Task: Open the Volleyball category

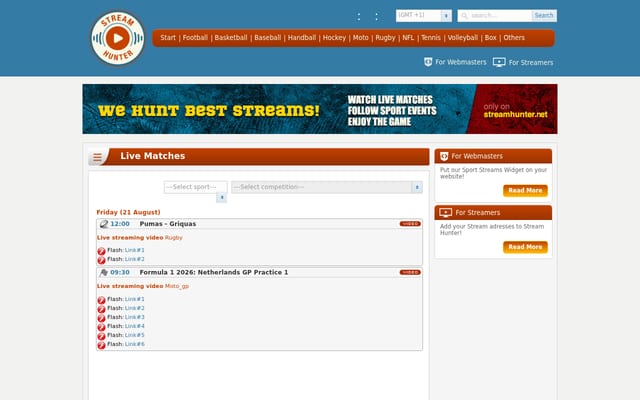Action: click(462, 38)
